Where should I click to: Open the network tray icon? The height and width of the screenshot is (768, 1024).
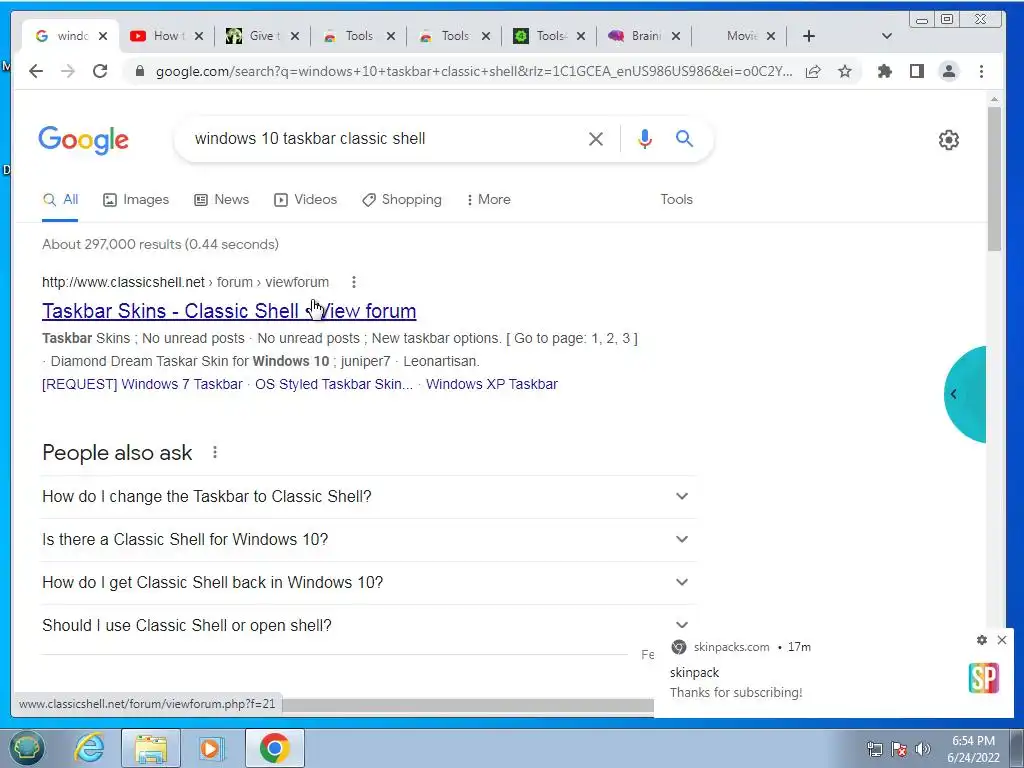[x=874, y=749]
